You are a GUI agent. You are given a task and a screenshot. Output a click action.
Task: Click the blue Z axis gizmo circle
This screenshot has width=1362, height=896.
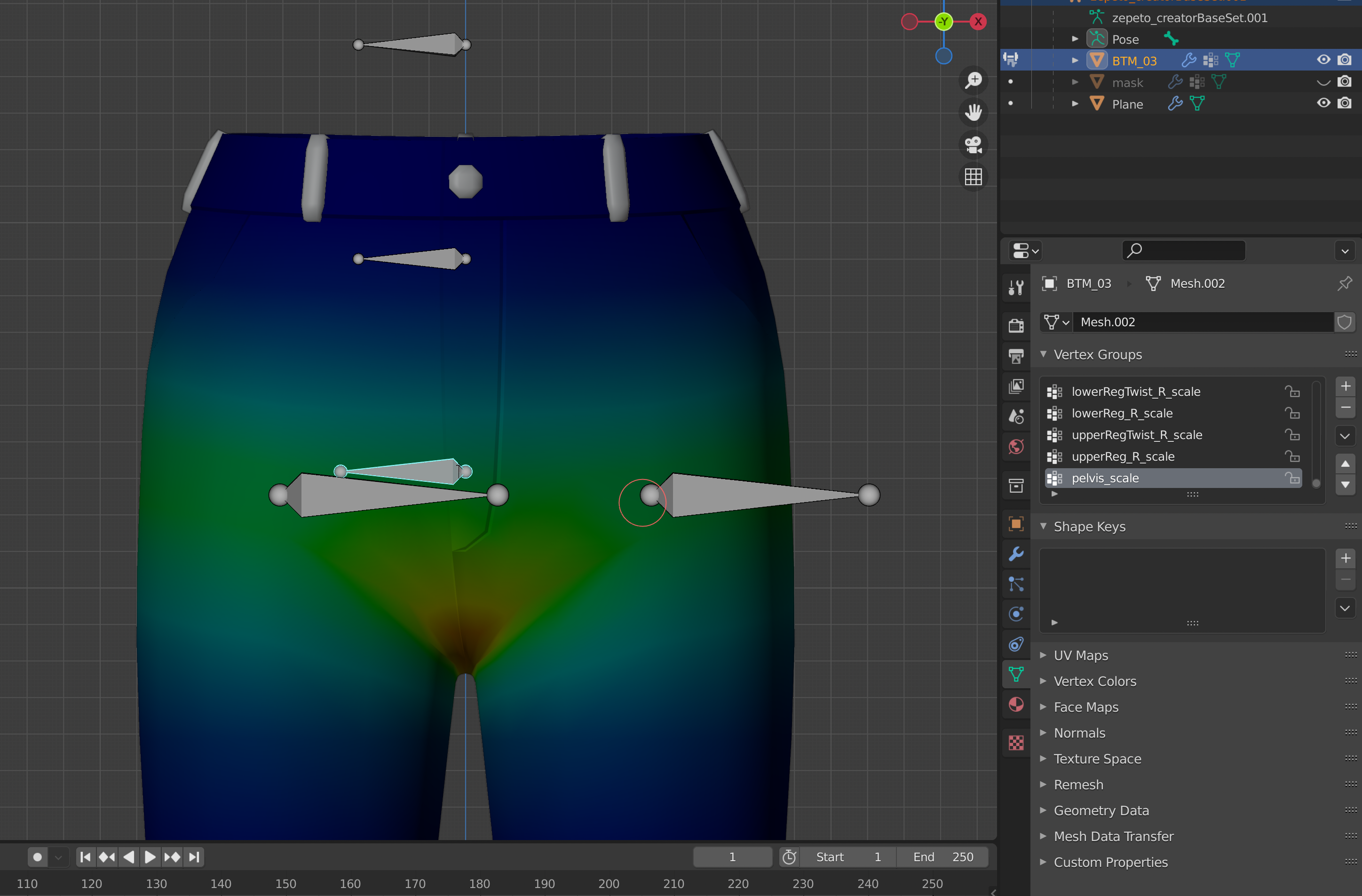point(944,55)
